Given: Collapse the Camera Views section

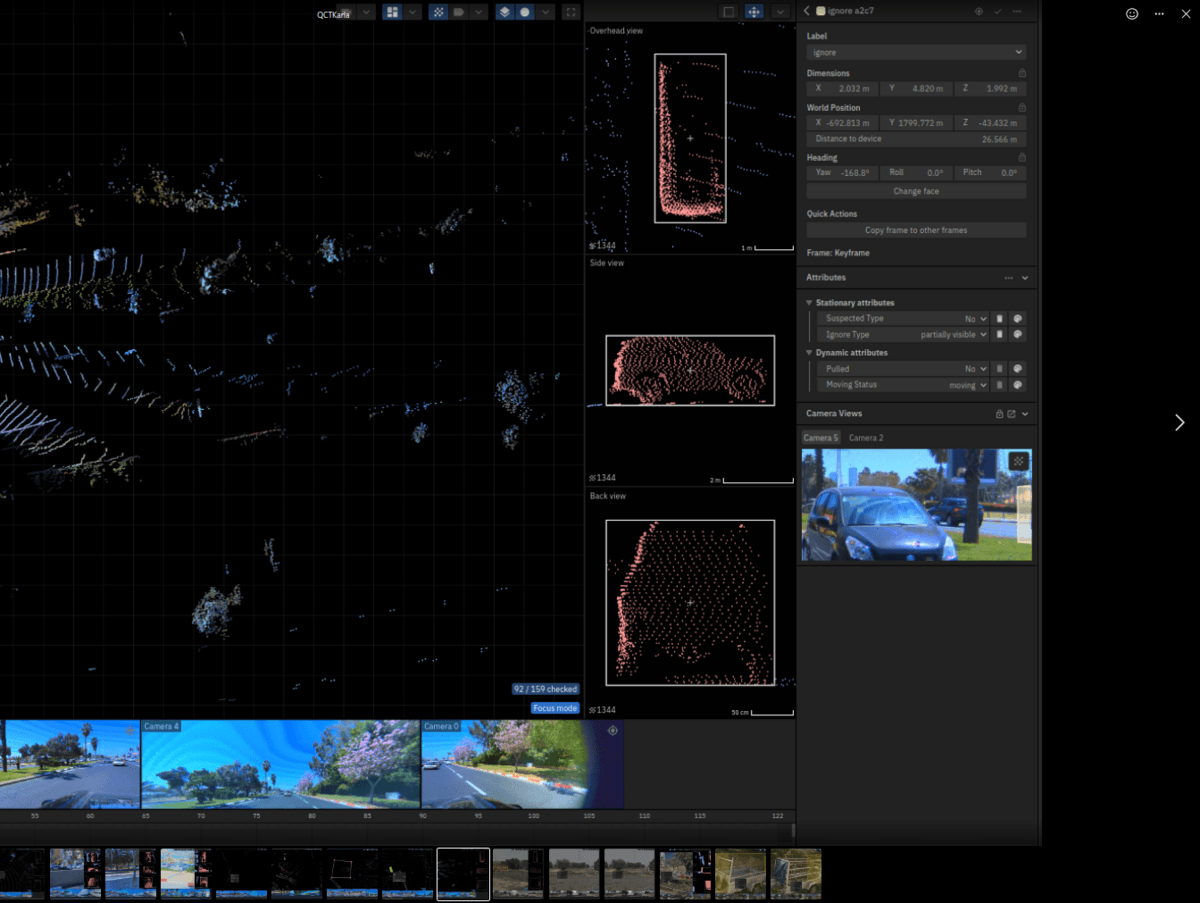Looking at the screenshot, I should (1024, 413).
